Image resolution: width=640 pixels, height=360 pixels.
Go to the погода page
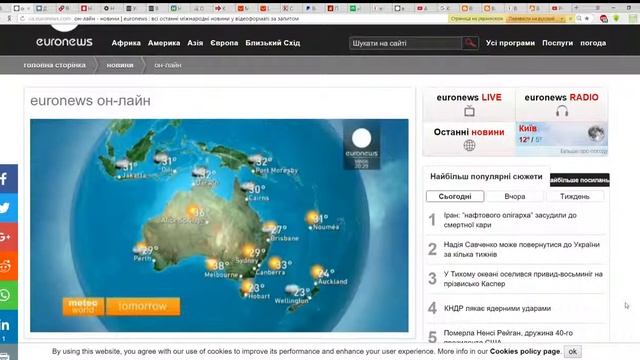593,43
